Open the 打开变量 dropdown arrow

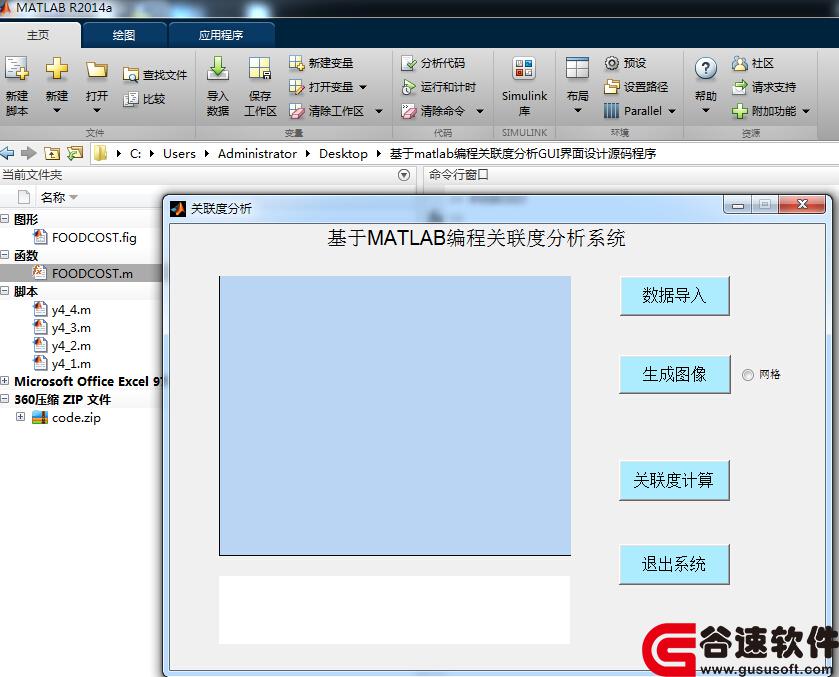click(x=363, y=87)
